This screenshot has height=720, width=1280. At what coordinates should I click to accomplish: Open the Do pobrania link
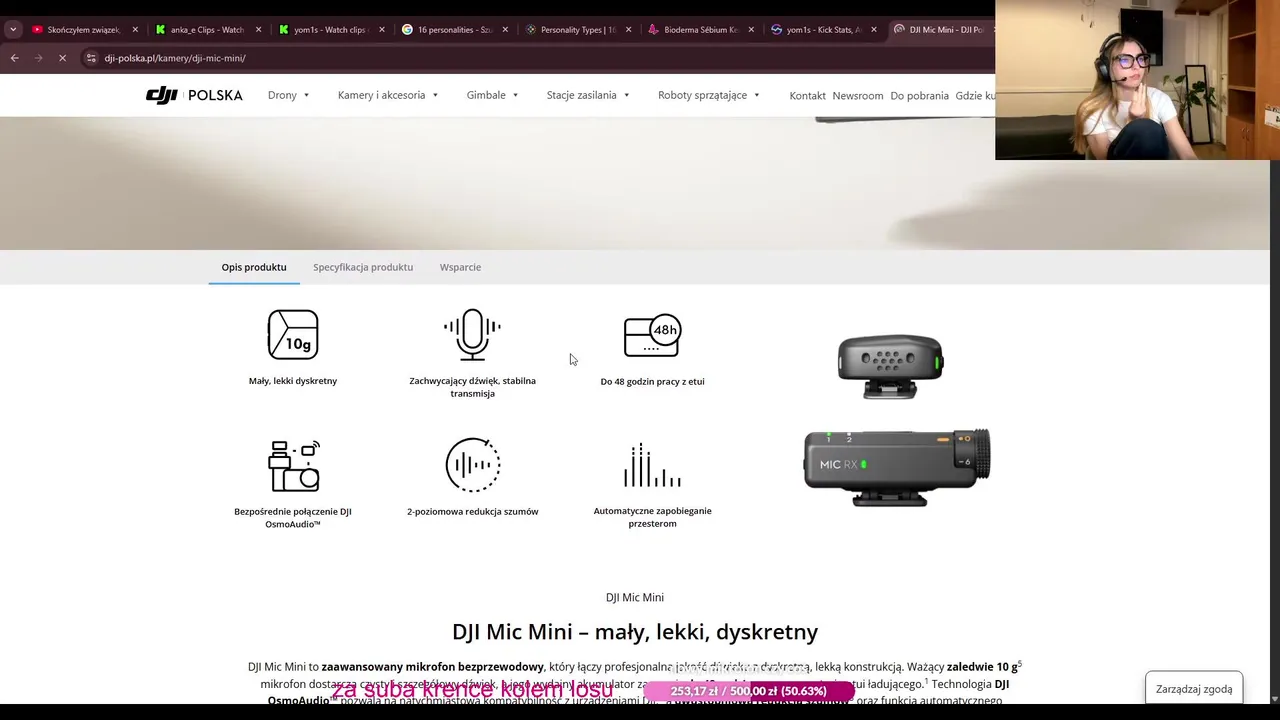pos(919,96)
